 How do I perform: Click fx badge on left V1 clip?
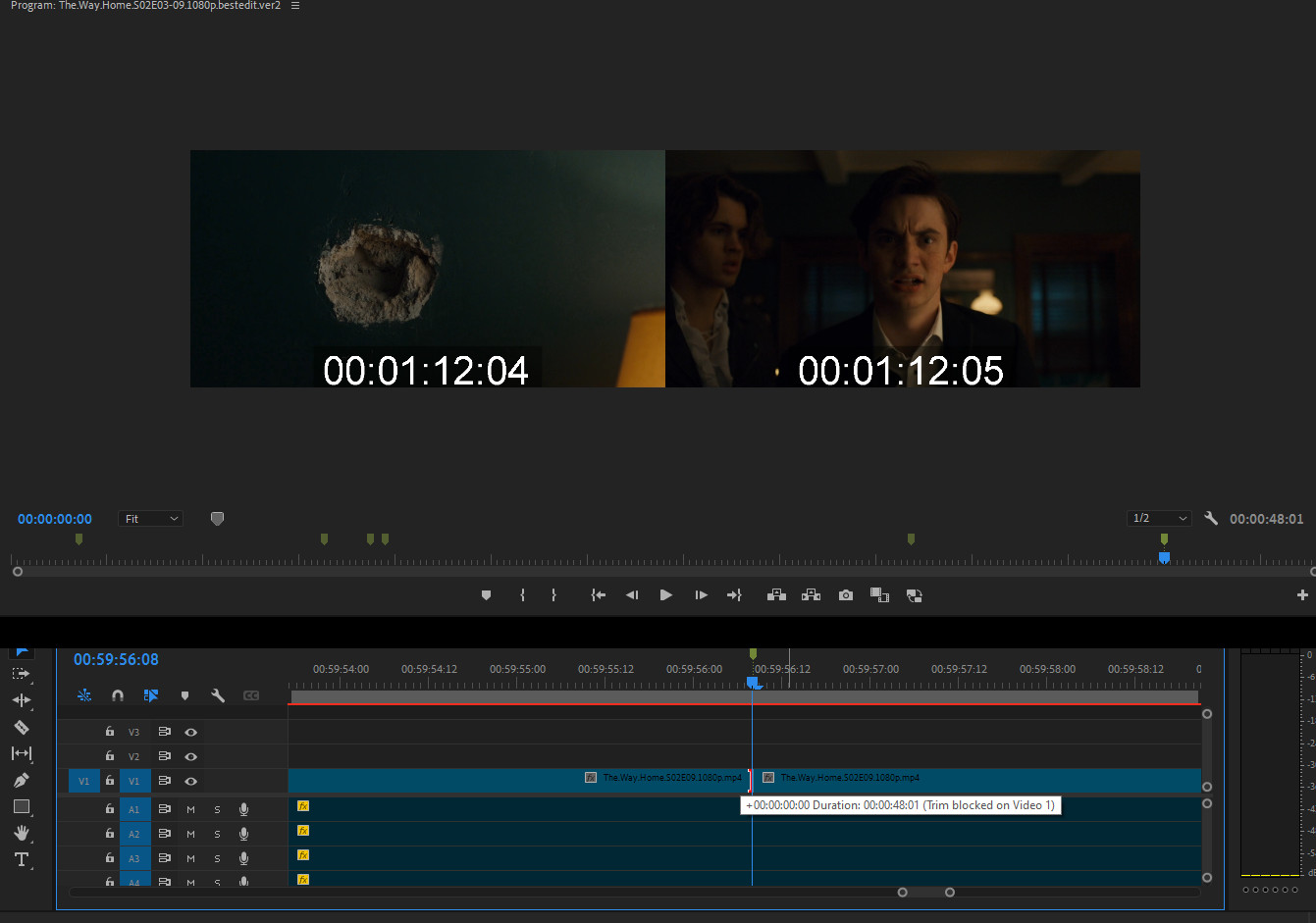coord(591,778)
